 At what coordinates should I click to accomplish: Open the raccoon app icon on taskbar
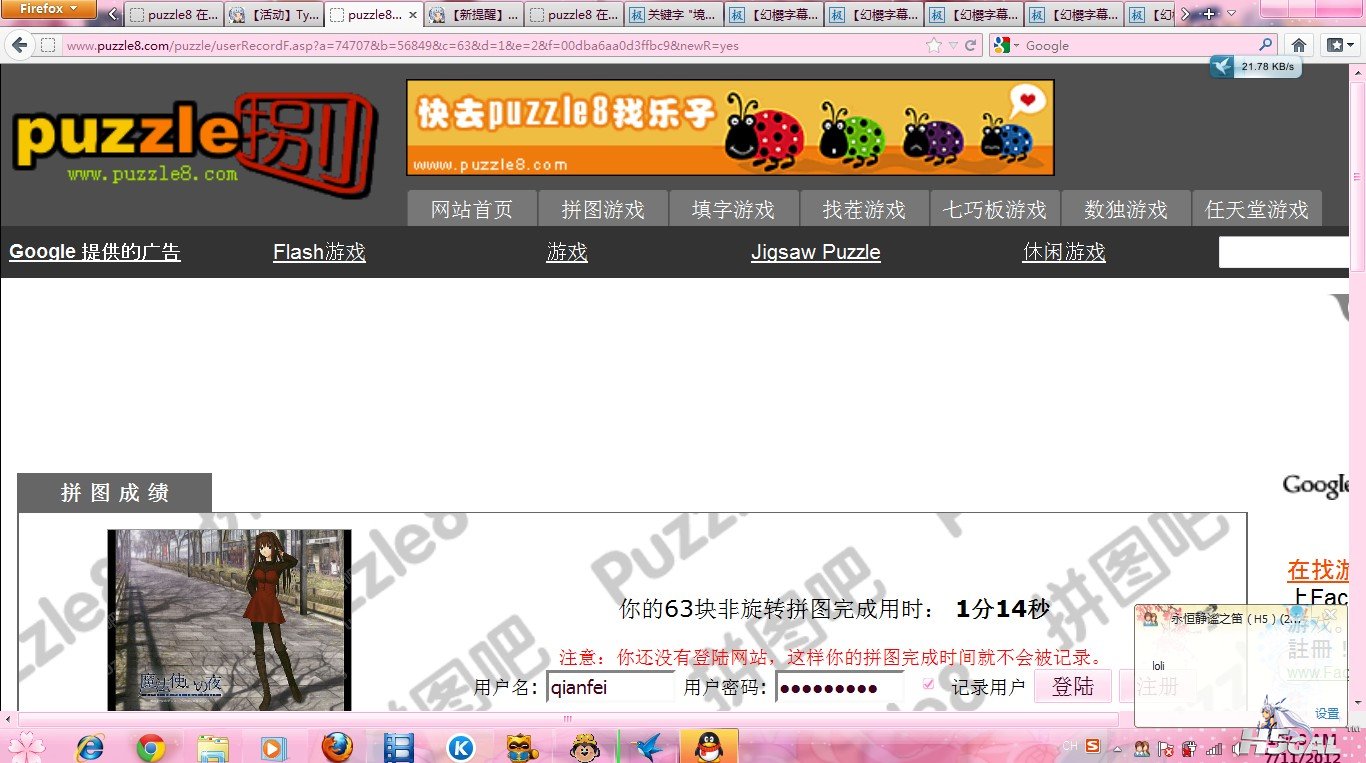click(521, 747)
